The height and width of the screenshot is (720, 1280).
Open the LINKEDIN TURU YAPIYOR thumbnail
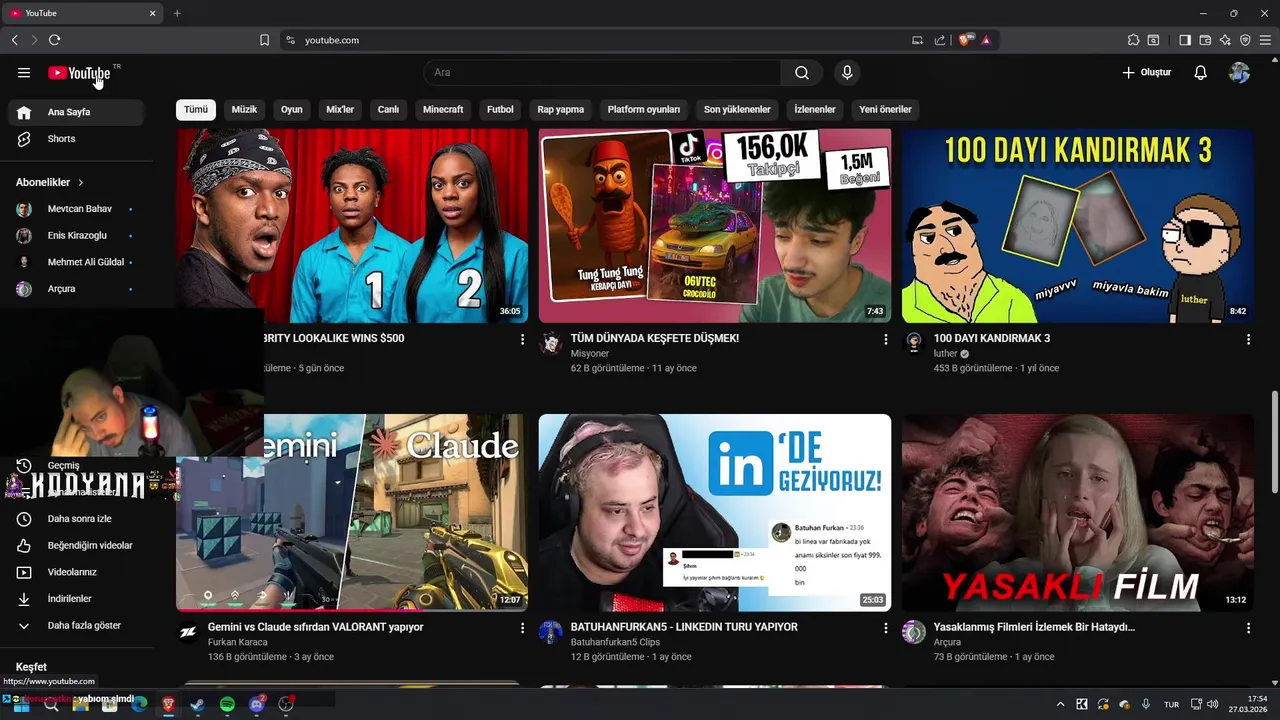pos(715,512)
